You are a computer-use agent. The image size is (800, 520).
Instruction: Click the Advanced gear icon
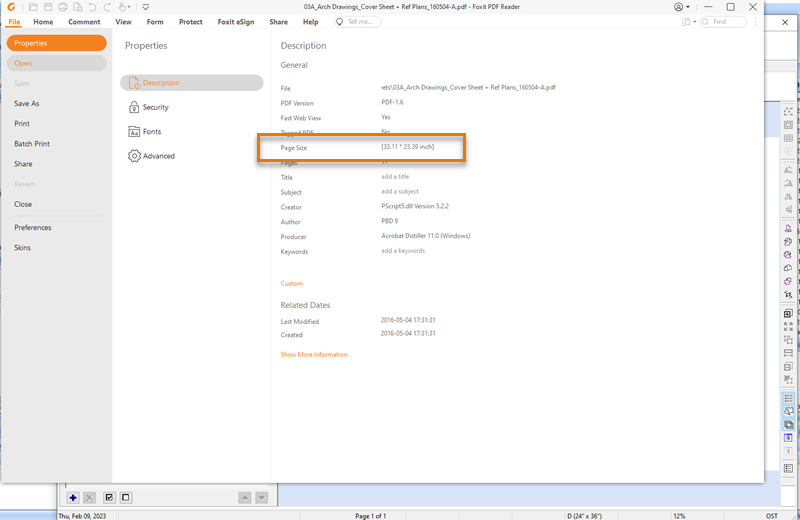134,156
